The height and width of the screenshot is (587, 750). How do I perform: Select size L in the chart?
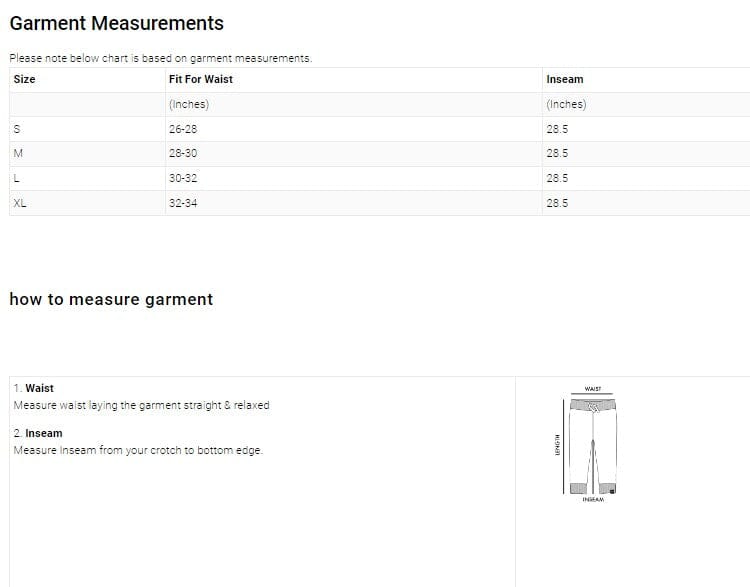(16, 178)
